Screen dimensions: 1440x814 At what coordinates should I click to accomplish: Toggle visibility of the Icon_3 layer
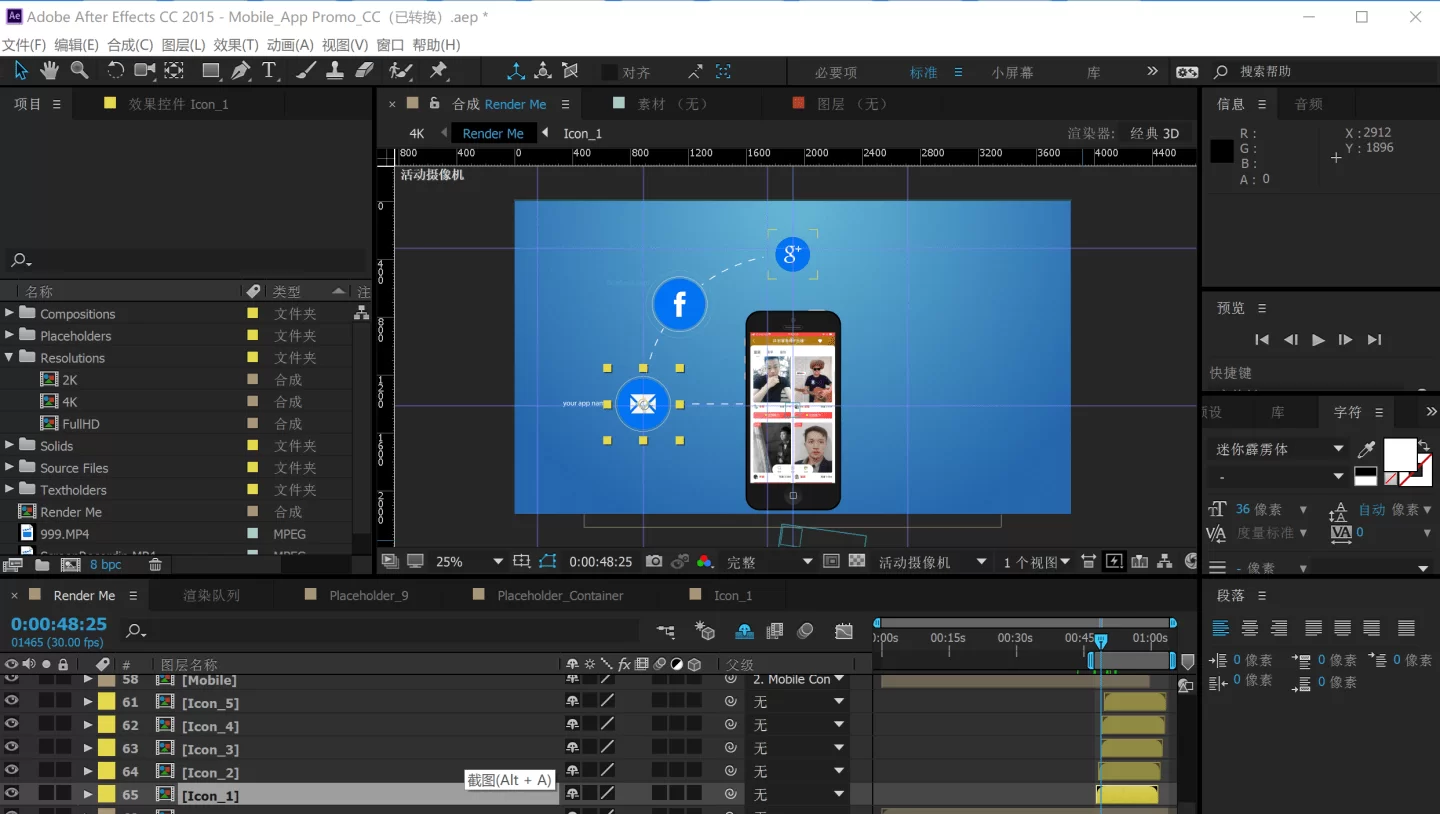point(11,748)
